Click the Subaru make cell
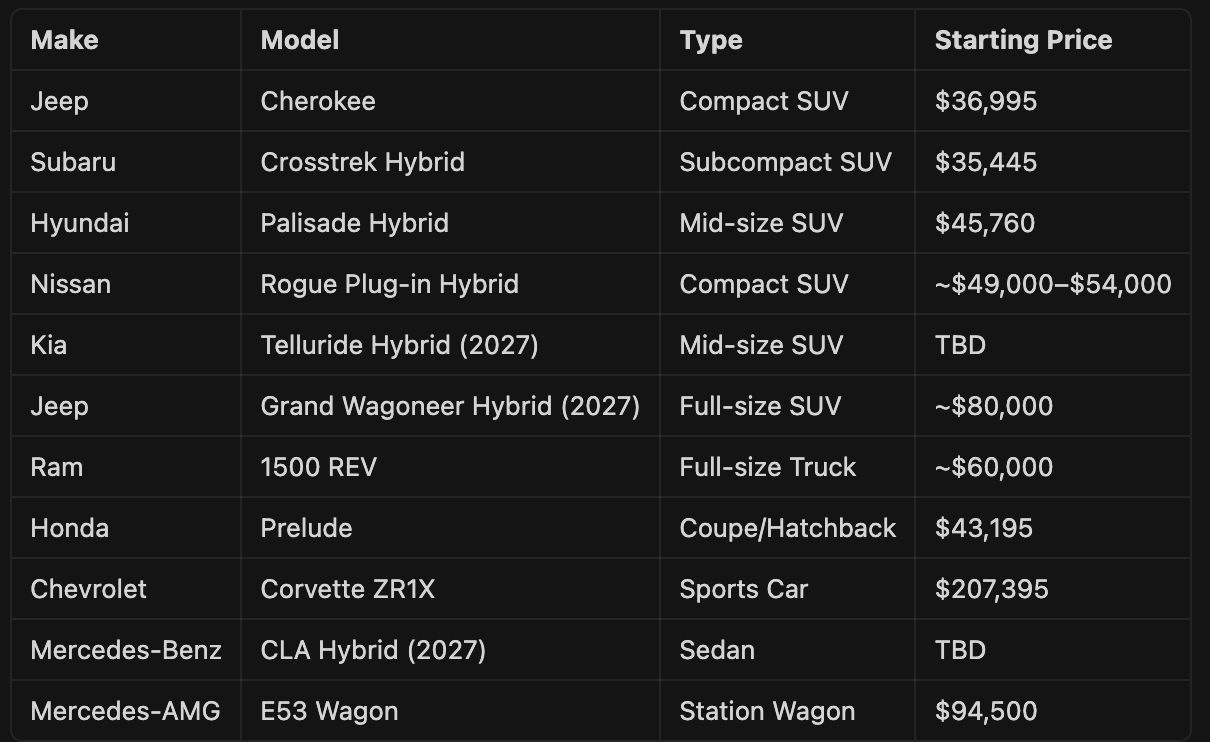This screenshot has width=1210, height=742. pyautogui.click(x=73, y=162)
